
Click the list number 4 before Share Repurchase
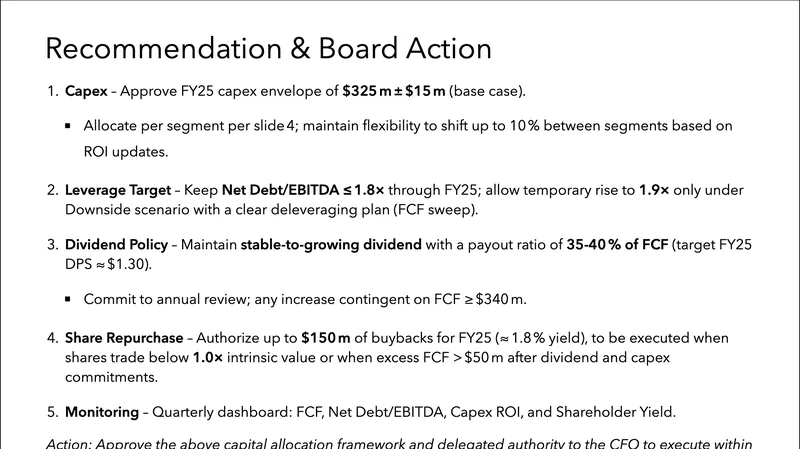53,339
